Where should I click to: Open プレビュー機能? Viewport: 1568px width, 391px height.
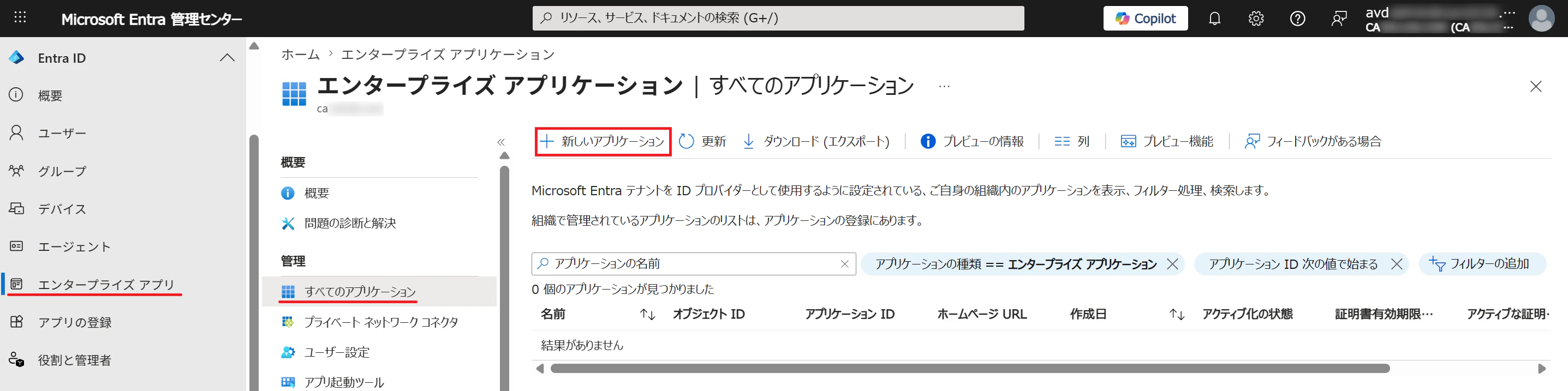point(1166,141)
